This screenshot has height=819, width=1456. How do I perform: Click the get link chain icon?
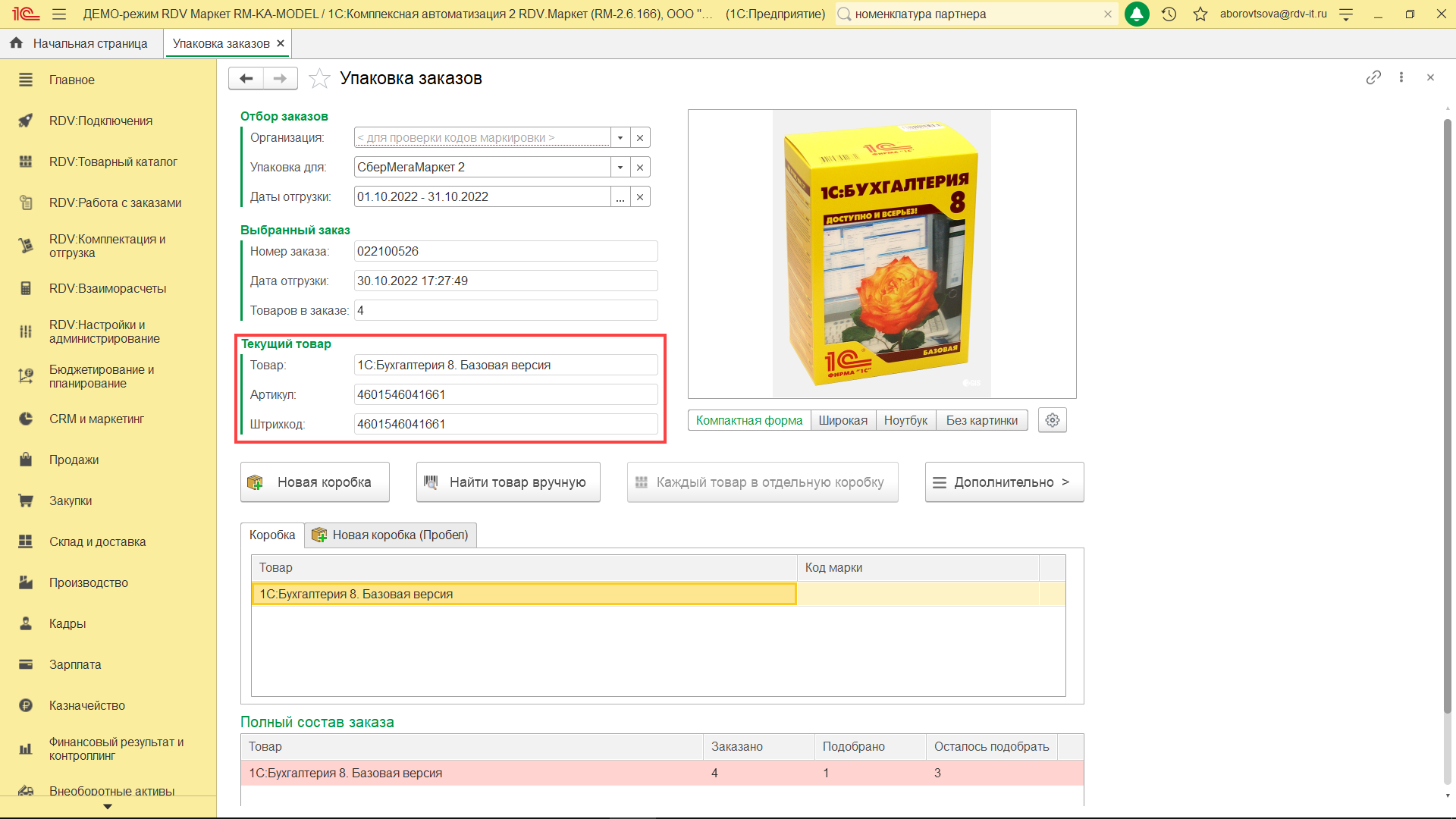[x=1373, y=77]
